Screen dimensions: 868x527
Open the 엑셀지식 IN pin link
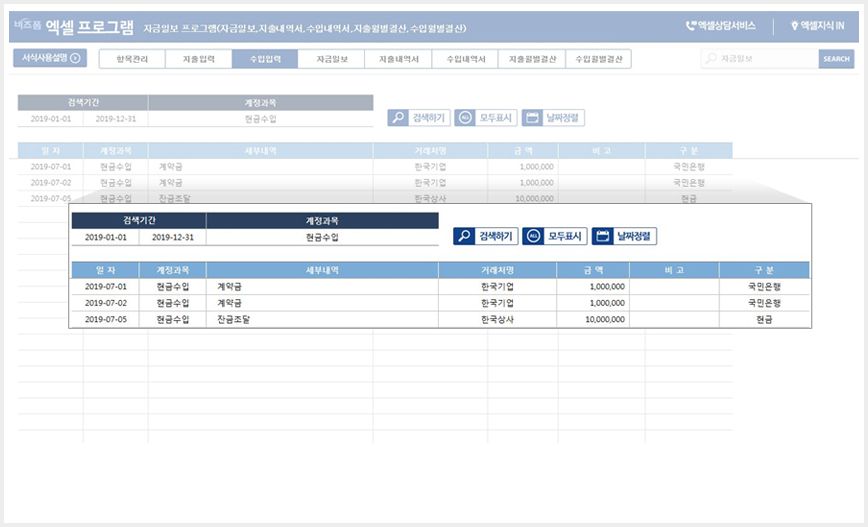click(818, 25)
